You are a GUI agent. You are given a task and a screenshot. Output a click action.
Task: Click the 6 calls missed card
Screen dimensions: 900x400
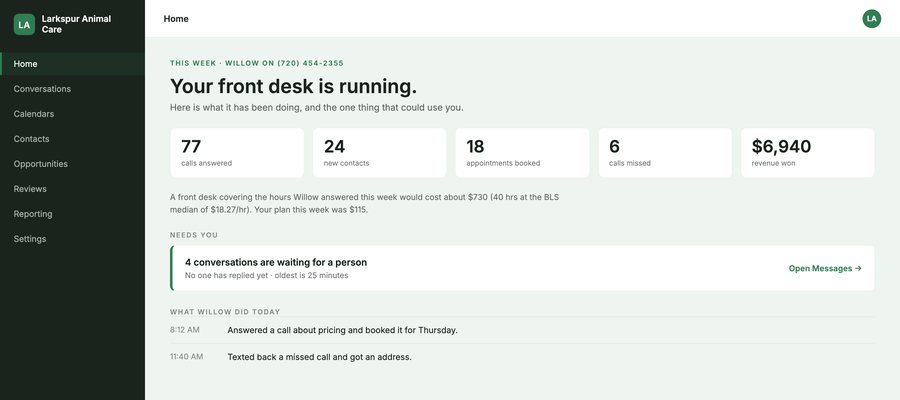(x=665, y=153)
